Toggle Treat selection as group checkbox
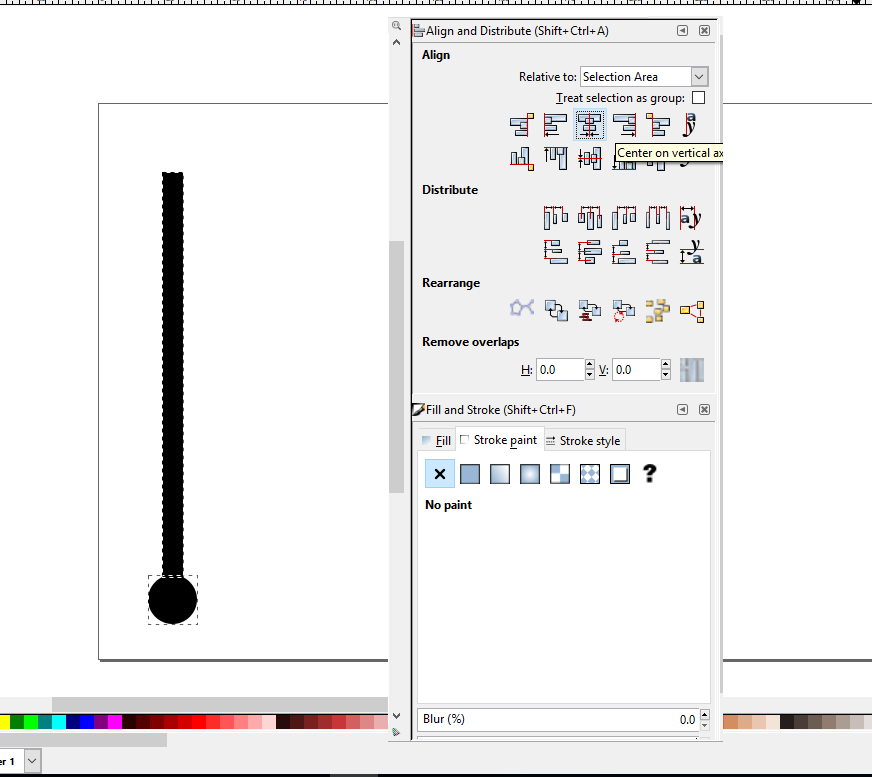 (x=698, y=98)
